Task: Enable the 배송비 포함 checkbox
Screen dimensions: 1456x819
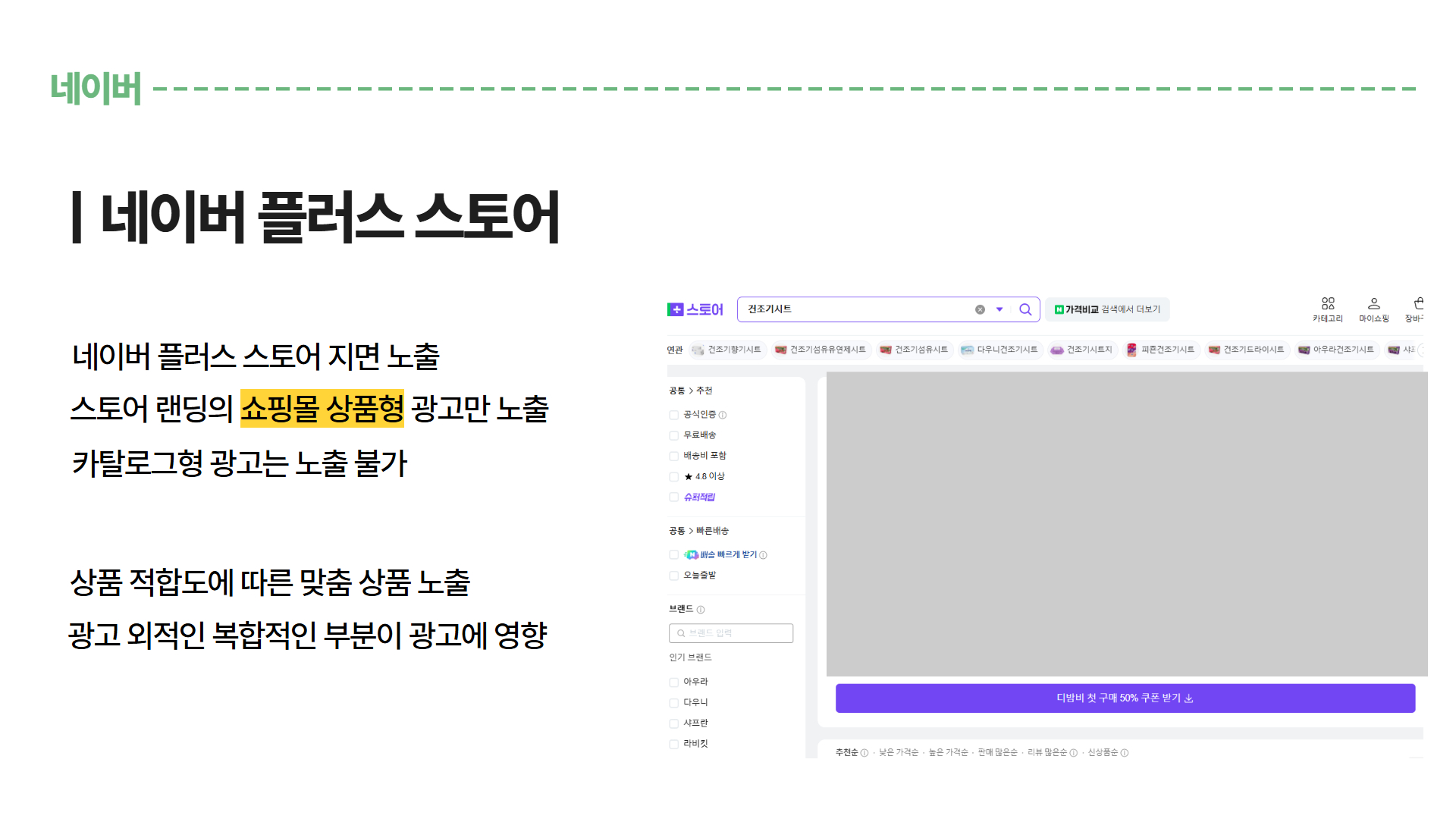Action: tap(673, 456)
